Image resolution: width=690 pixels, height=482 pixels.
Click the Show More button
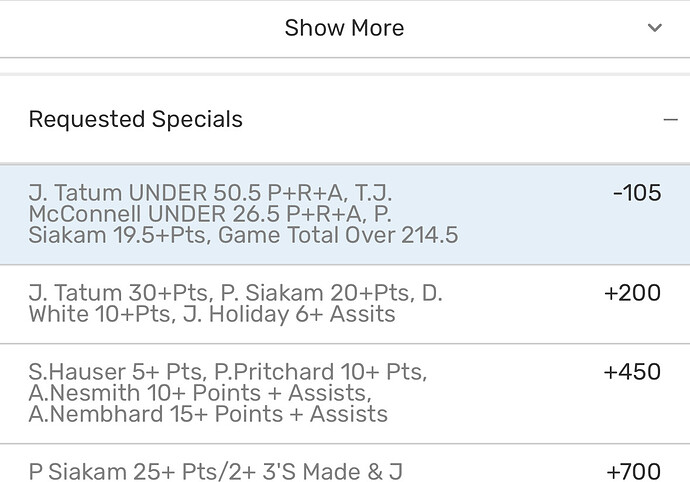(x=344, y=28)
